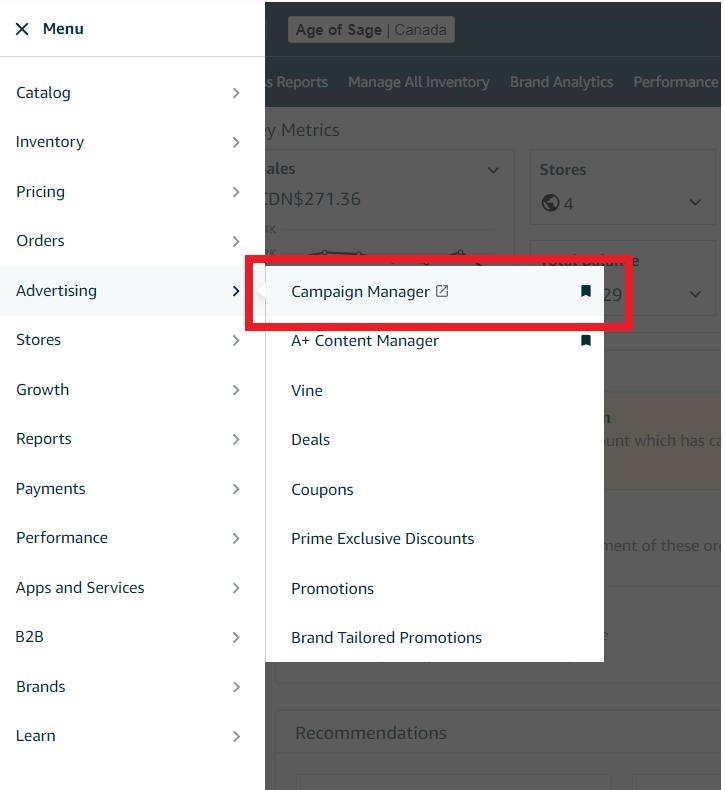This screenshot has width=725, height=790.
Task: Open Campaign Manager link
Action: pyautogui.click(x=360, y=292)
